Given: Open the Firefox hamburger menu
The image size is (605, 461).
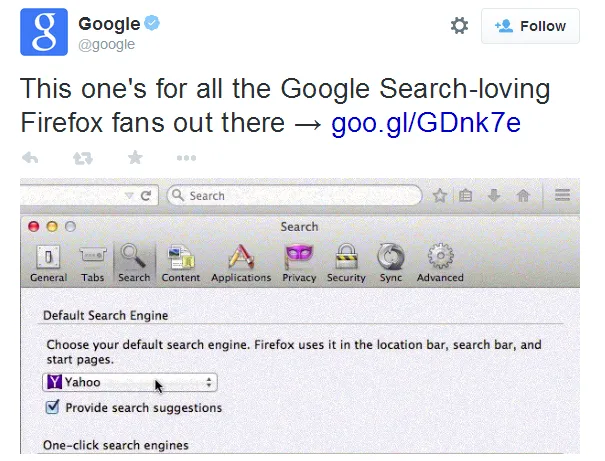Looking at the screenshot, I should pos(562,196).
